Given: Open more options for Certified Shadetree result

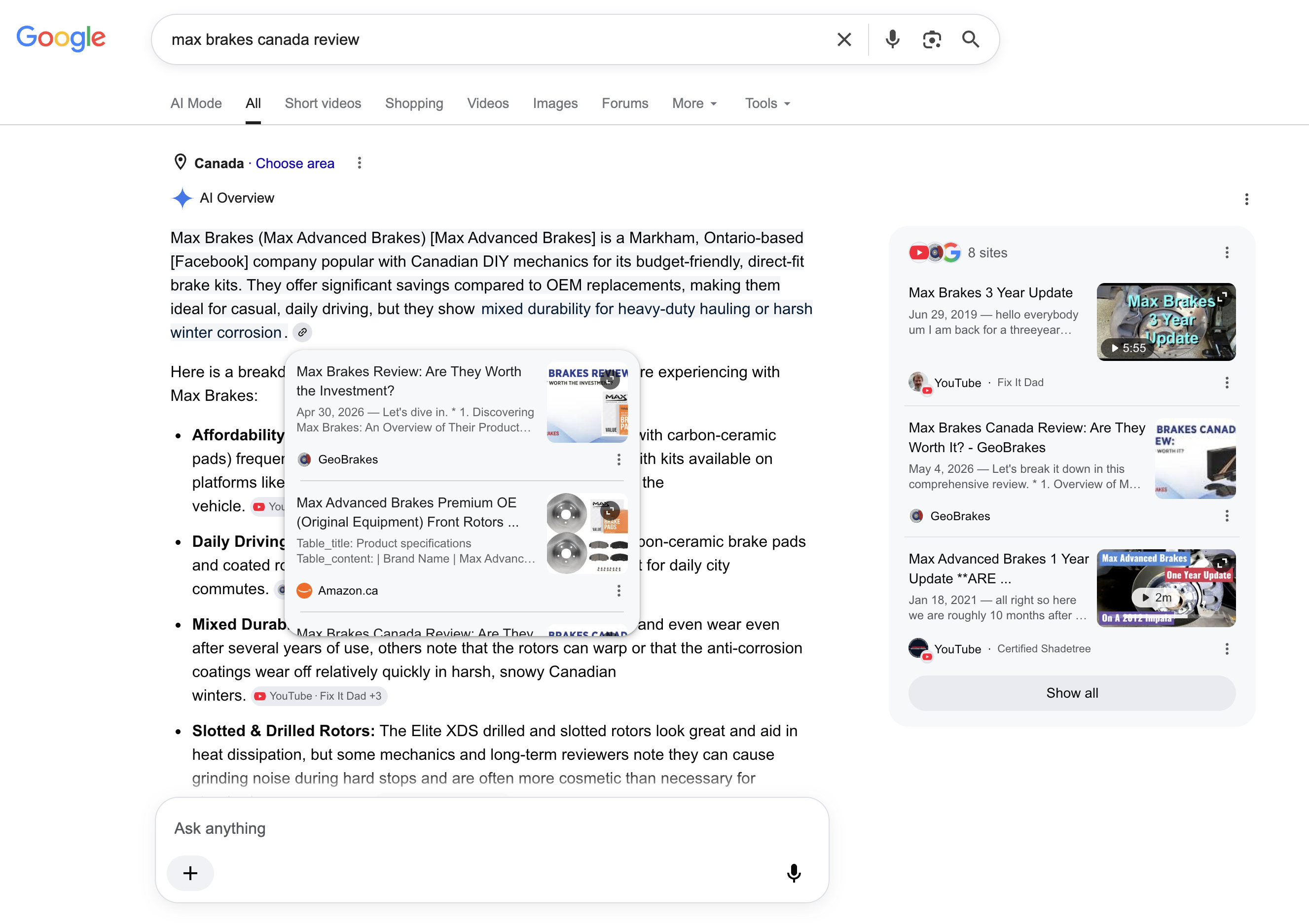Looking at the screenshot, I should coord(1227,649).
